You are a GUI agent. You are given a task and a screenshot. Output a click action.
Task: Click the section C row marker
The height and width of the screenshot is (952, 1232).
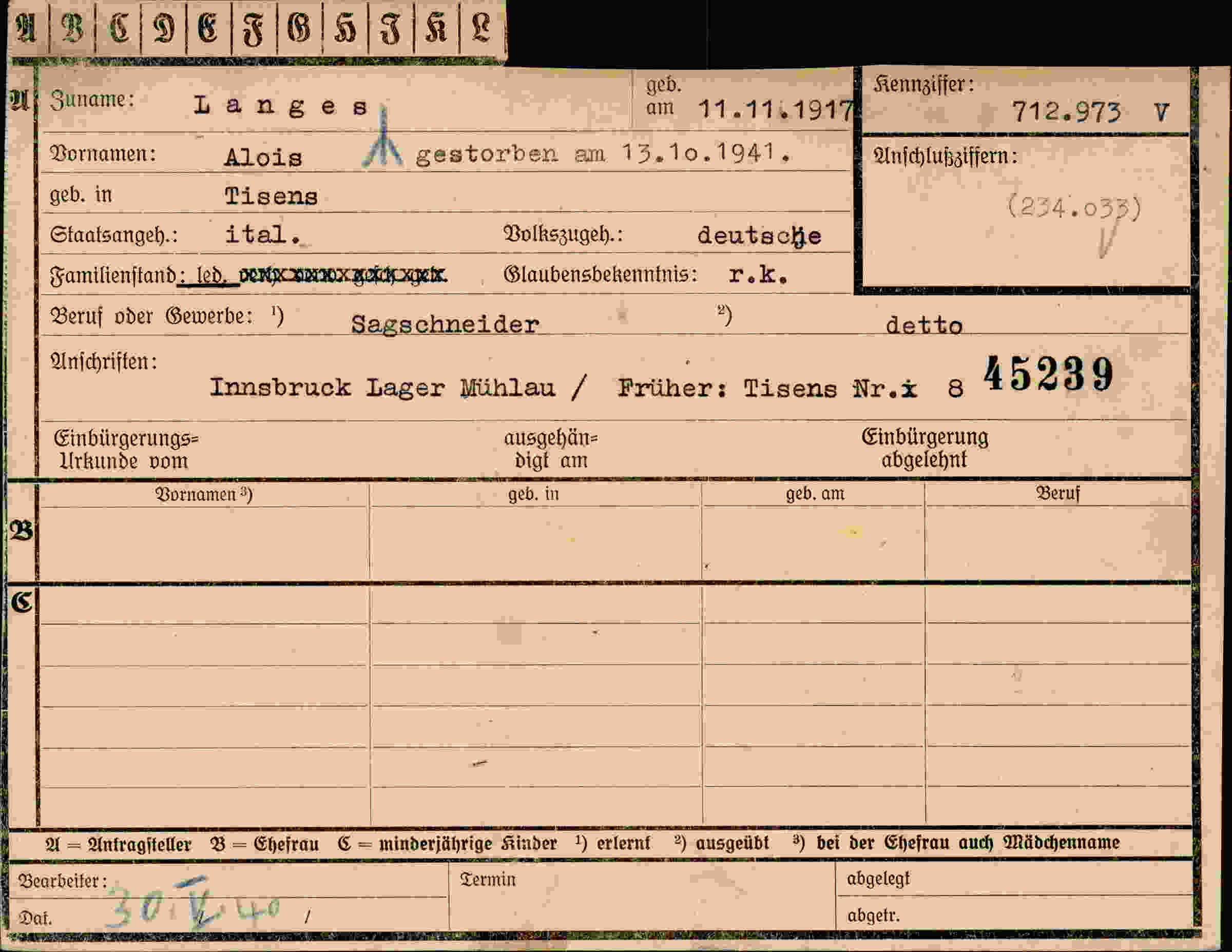tap(22, 602)
